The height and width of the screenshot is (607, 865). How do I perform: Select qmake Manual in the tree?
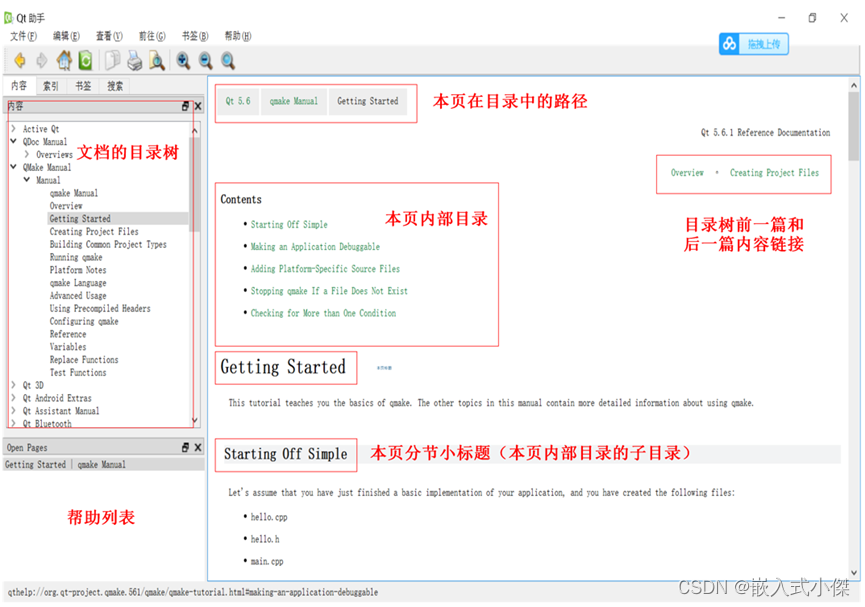click(73, 193)
